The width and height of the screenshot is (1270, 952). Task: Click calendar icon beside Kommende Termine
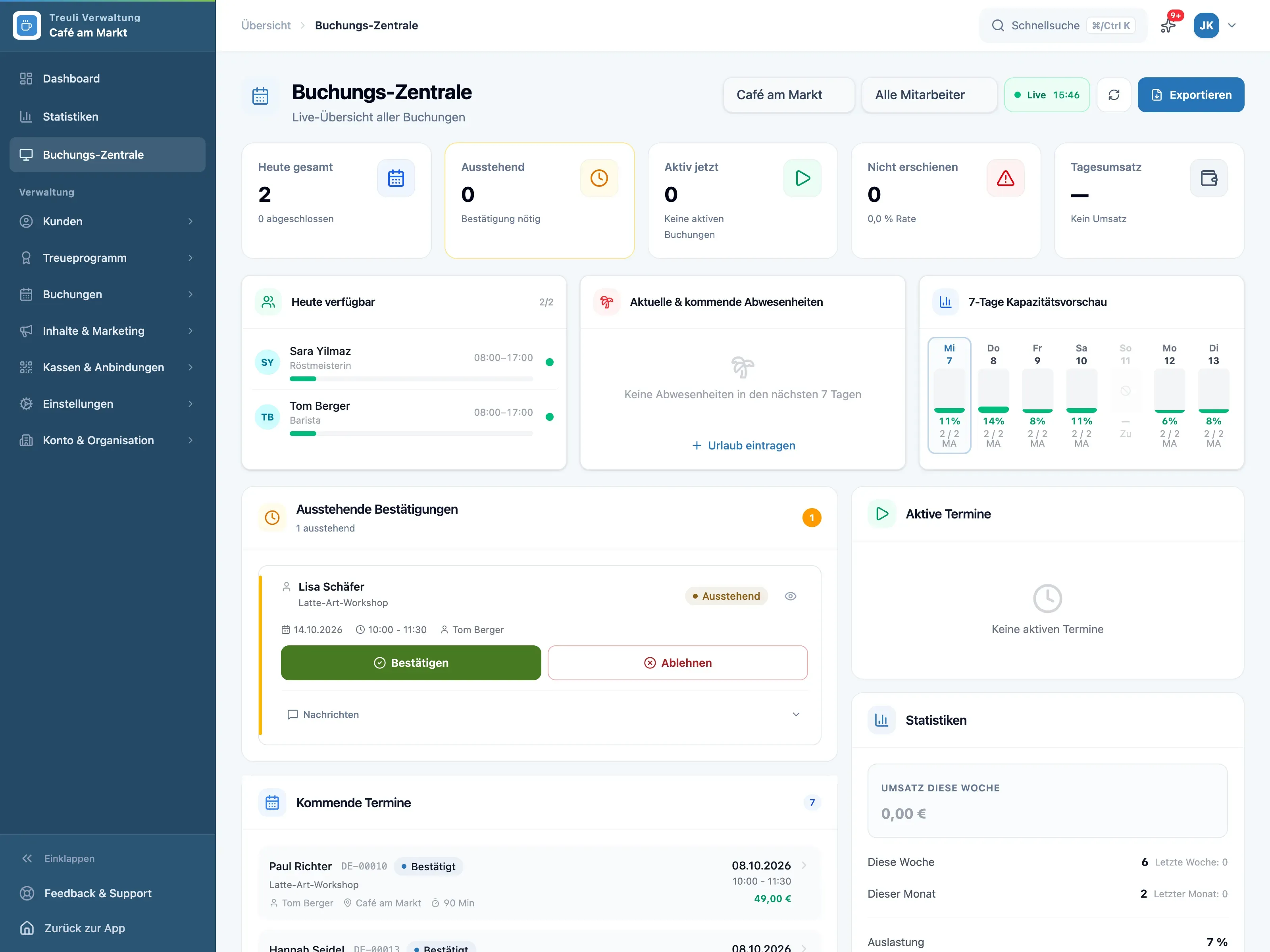[272, 802]
